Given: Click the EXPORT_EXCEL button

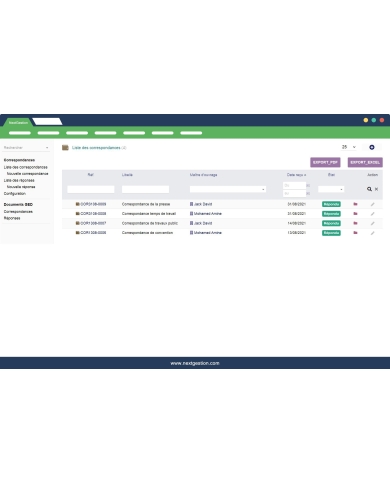Looking at the screenshot, I should (x=365, y=162).
